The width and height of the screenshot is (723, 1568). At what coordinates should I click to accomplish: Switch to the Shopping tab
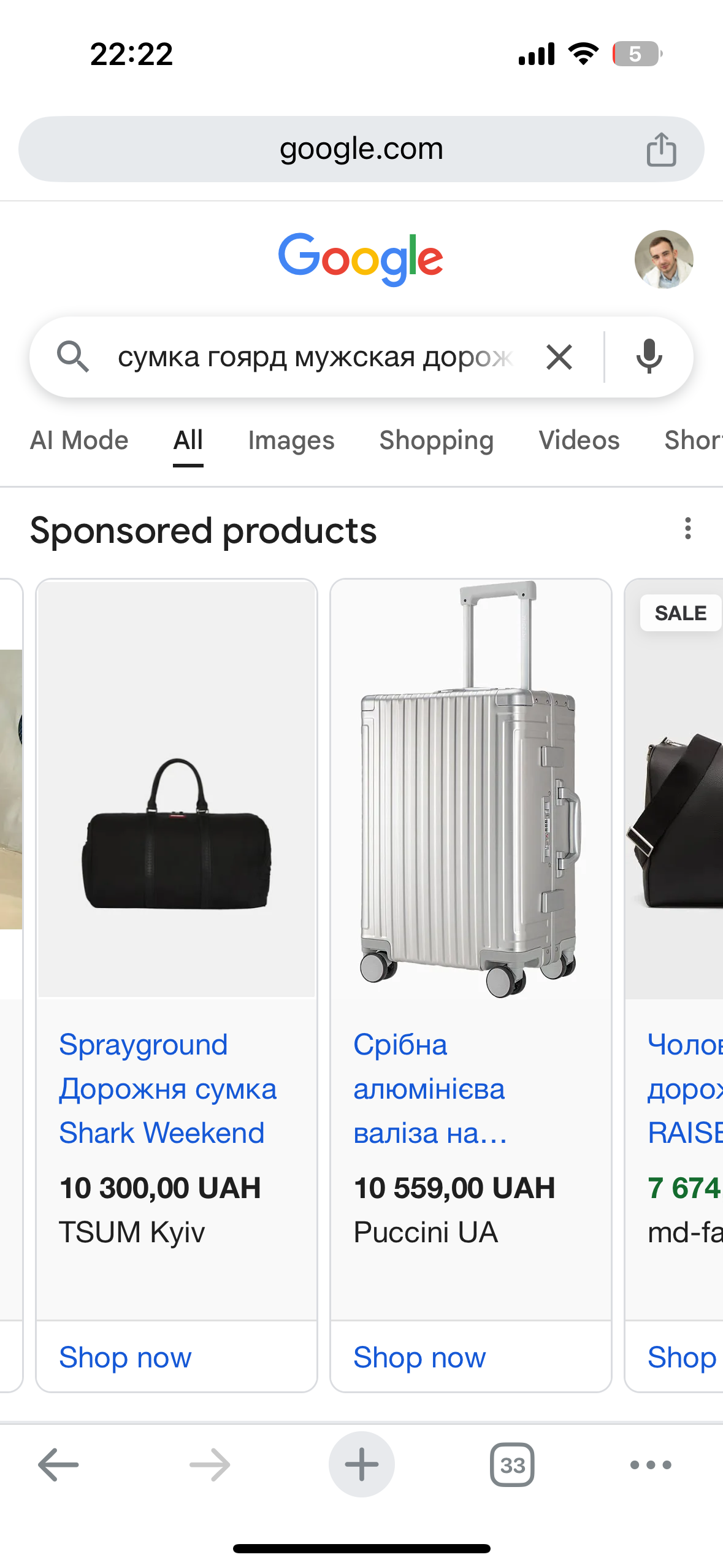(436, 440)
